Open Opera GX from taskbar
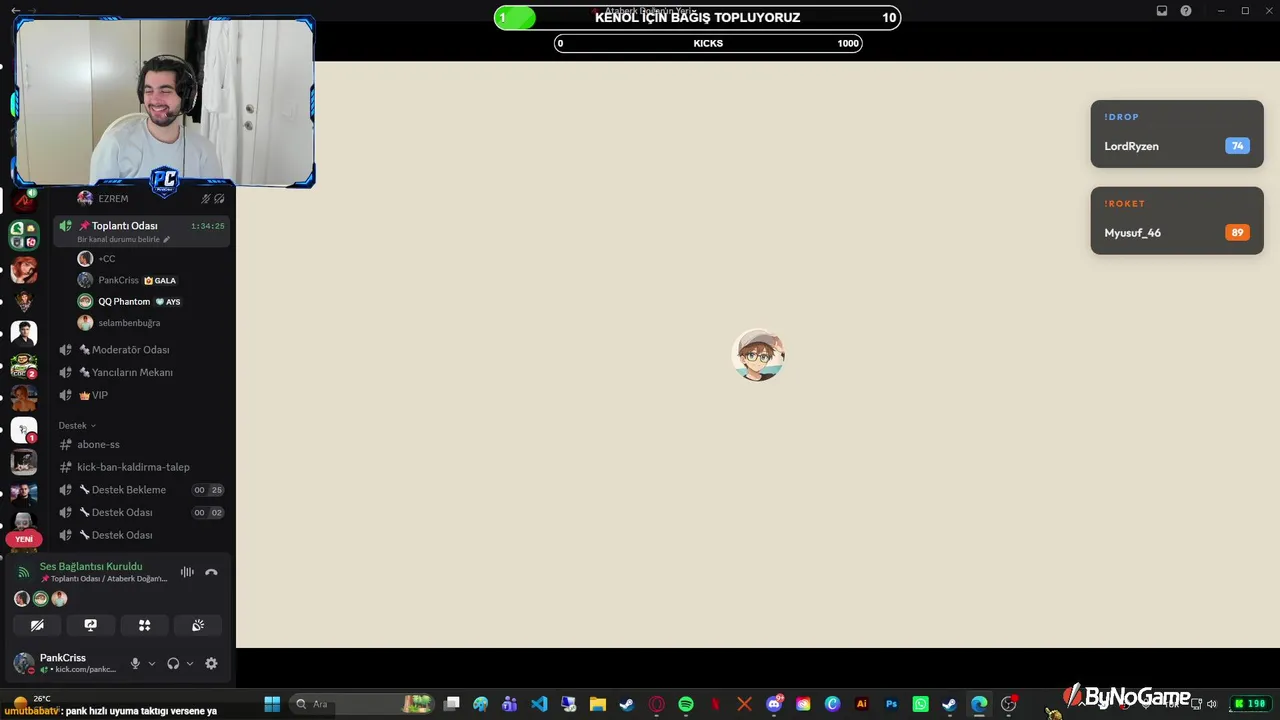The height and width of the screenshot is (720, 1280). [657, 704]
